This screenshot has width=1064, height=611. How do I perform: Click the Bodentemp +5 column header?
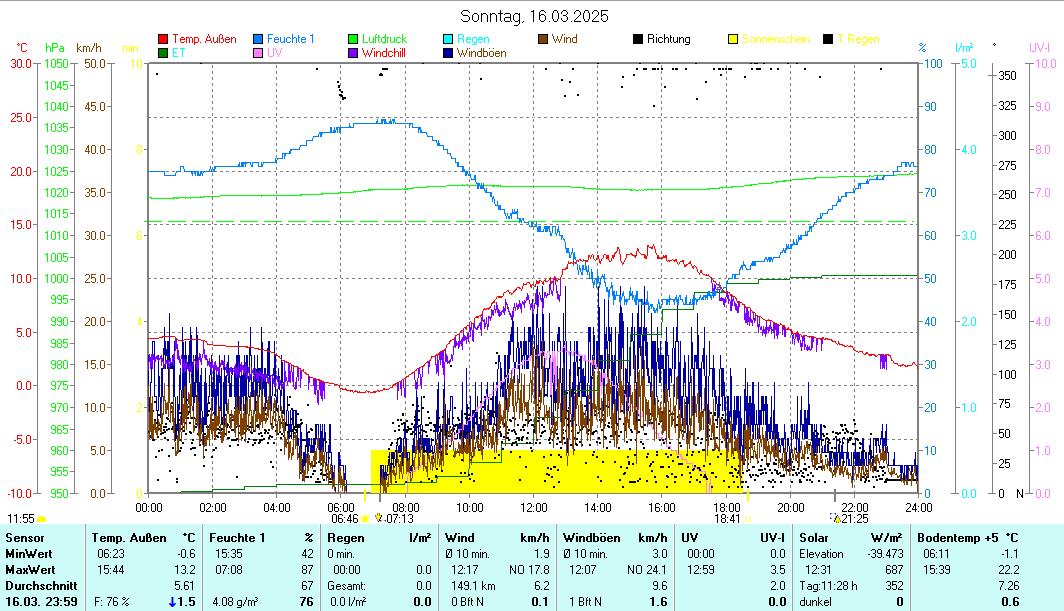tap(955, 538)
